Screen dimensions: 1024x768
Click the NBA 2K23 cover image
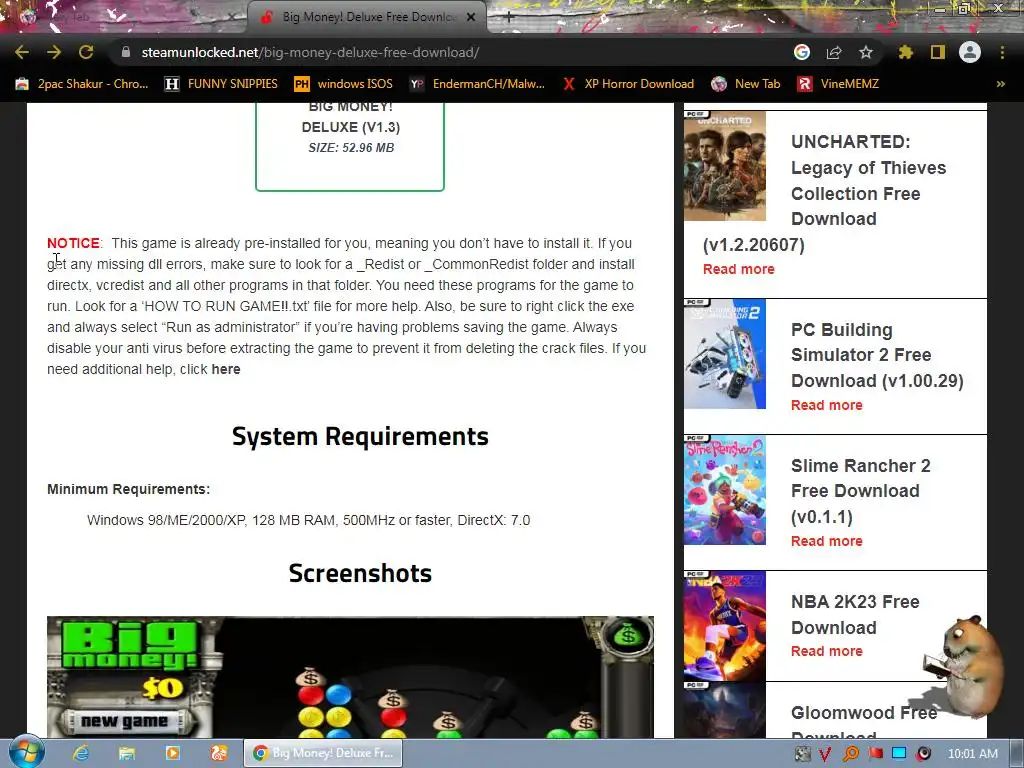point(725,626)
